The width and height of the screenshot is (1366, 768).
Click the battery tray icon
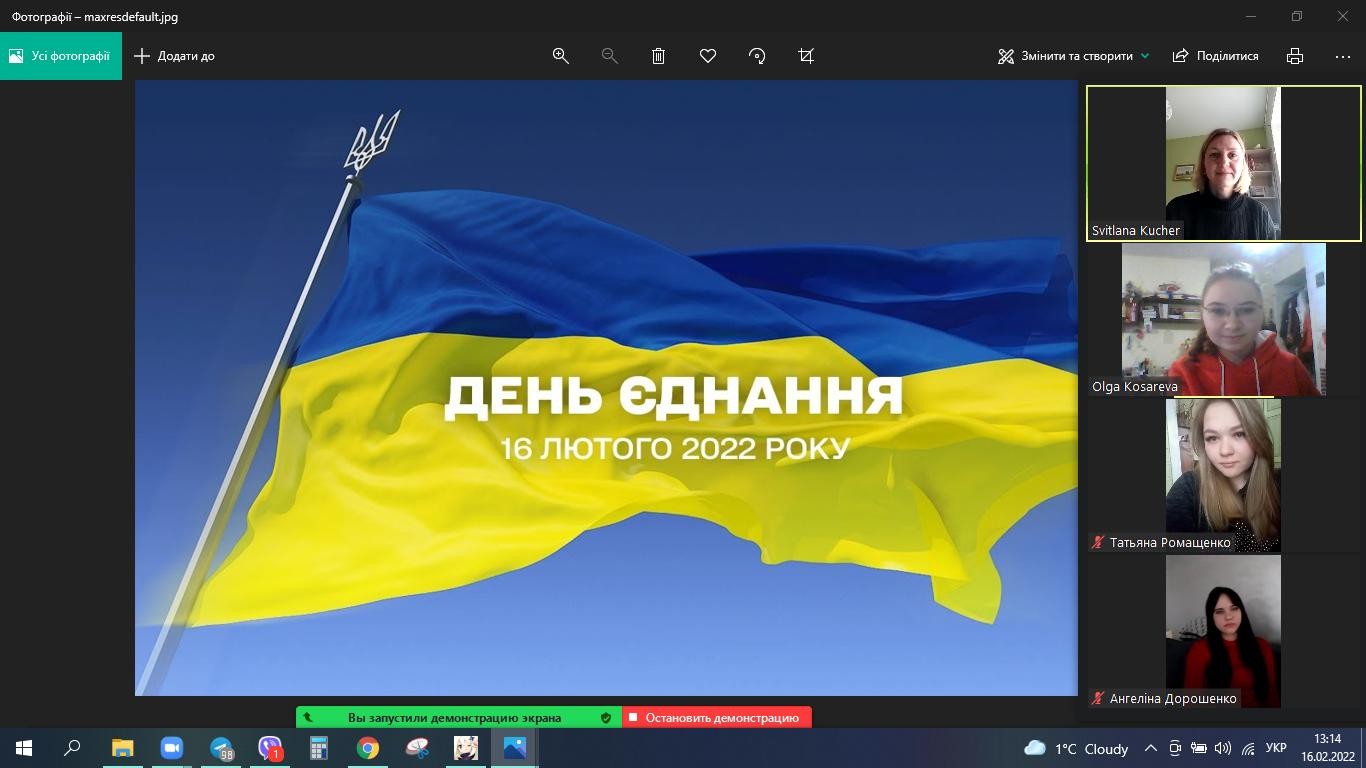click(x=1199, y=748)
